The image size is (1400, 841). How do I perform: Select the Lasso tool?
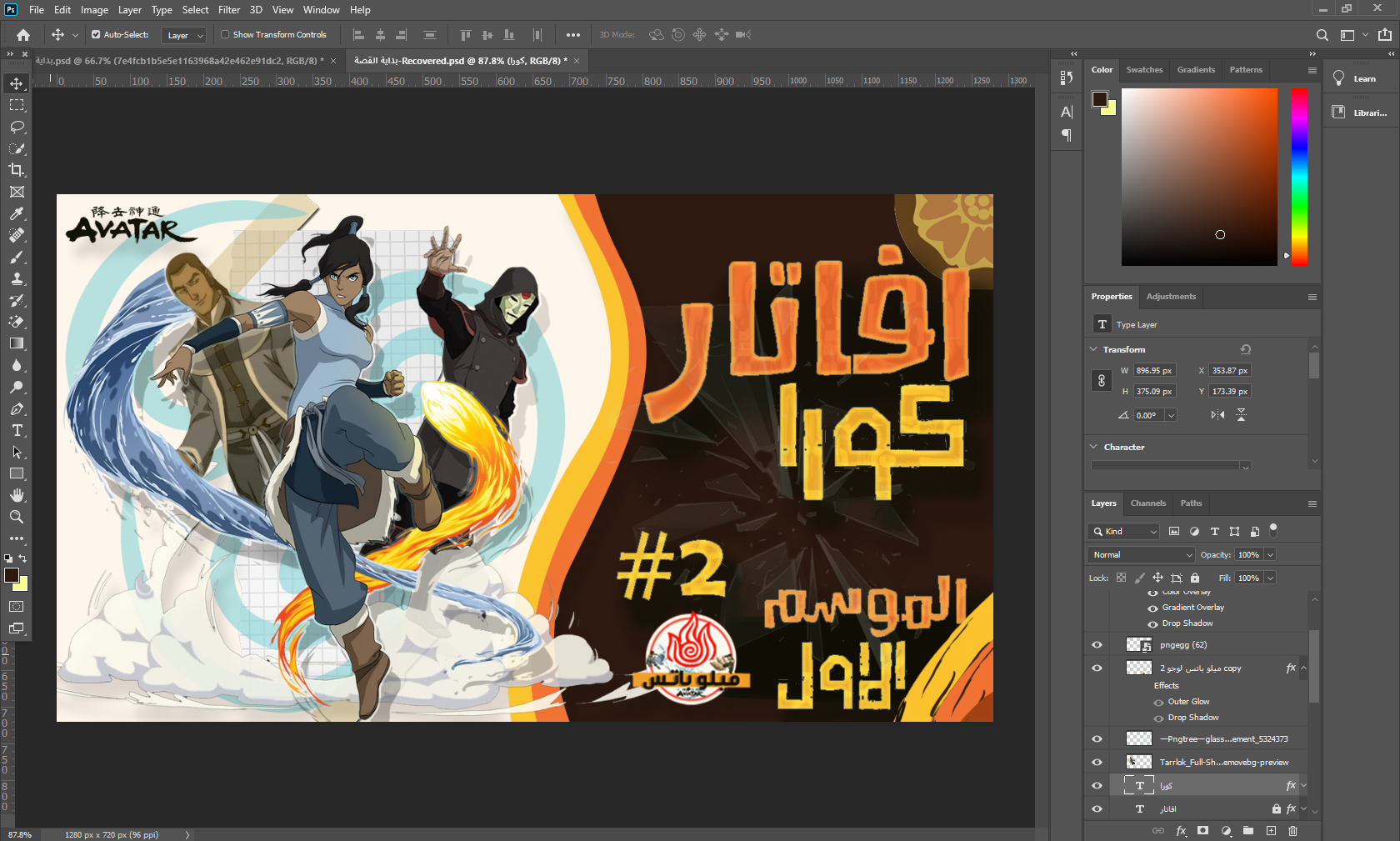pyautogui.click(x=17, y=127)
